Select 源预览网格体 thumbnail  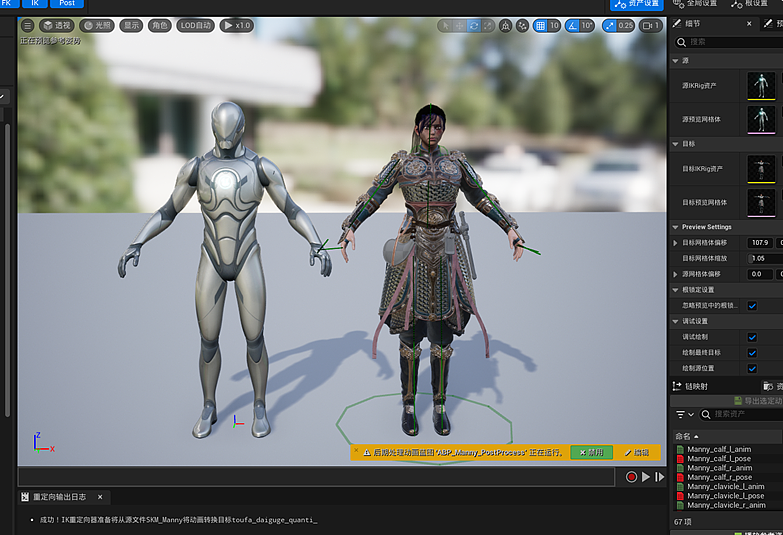761,119
